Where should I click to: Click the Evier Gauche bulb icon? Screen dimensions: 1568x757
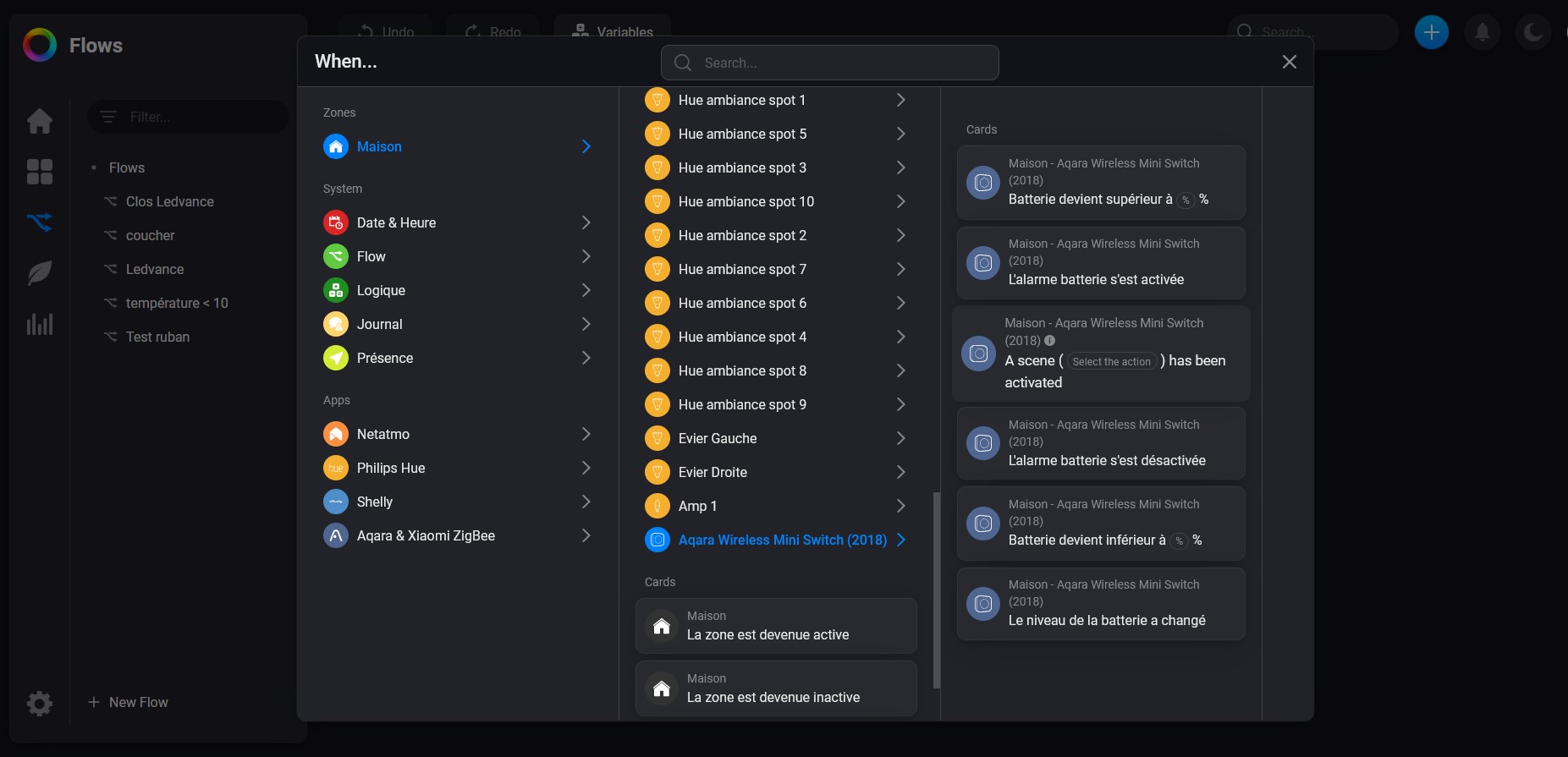[657, 438]
